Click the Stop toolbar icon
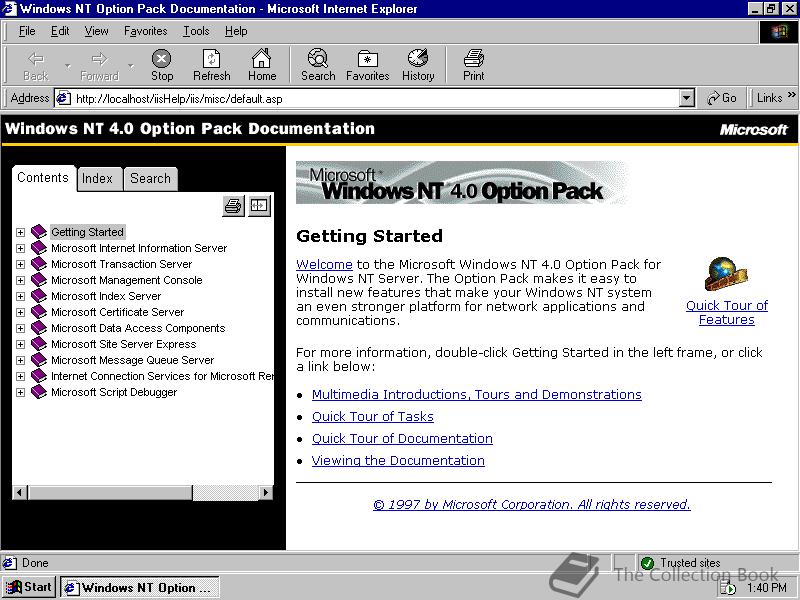The width and height of the screenshot is (800, 600). [162, 59]
